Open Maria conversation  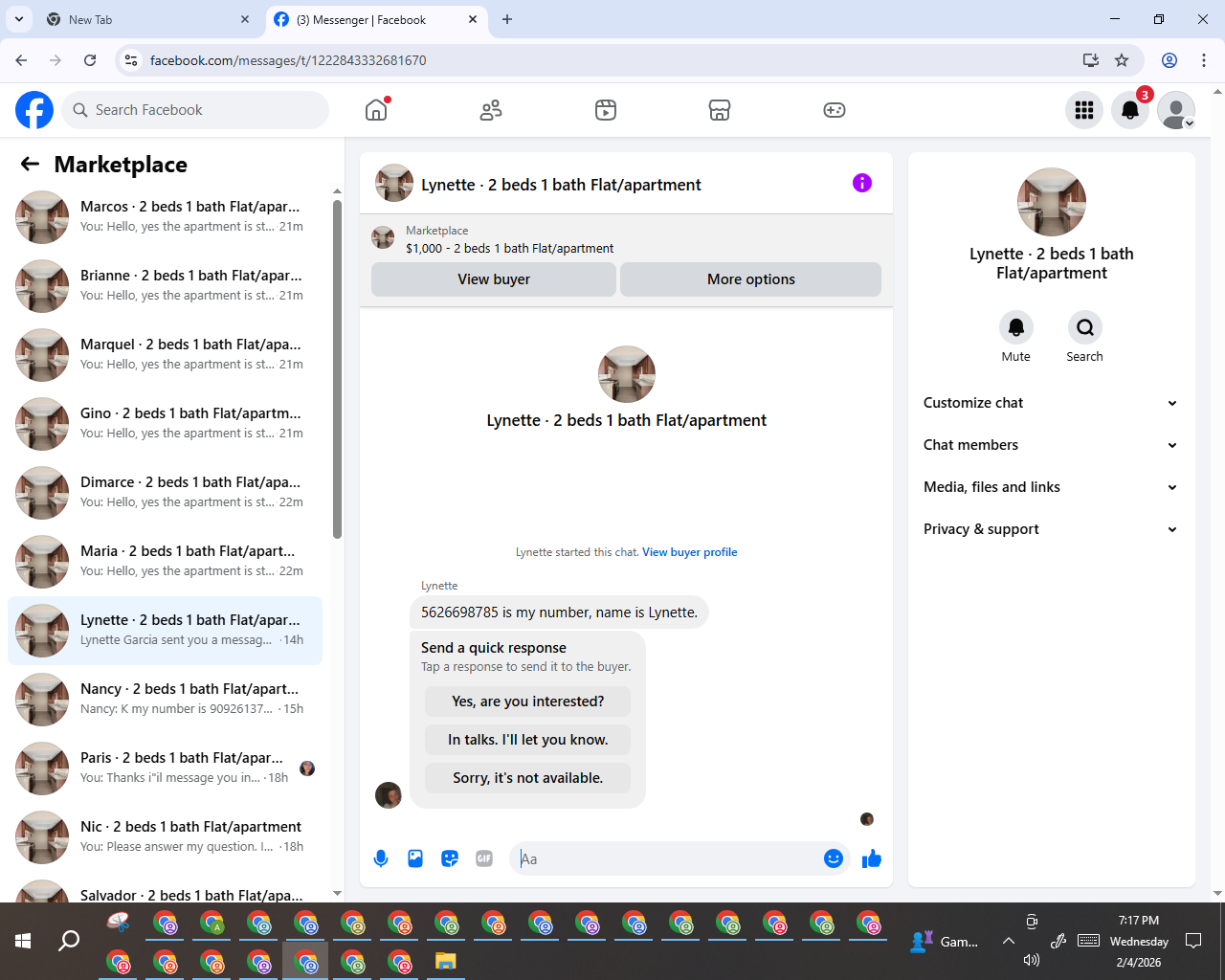tap(165, 562)
